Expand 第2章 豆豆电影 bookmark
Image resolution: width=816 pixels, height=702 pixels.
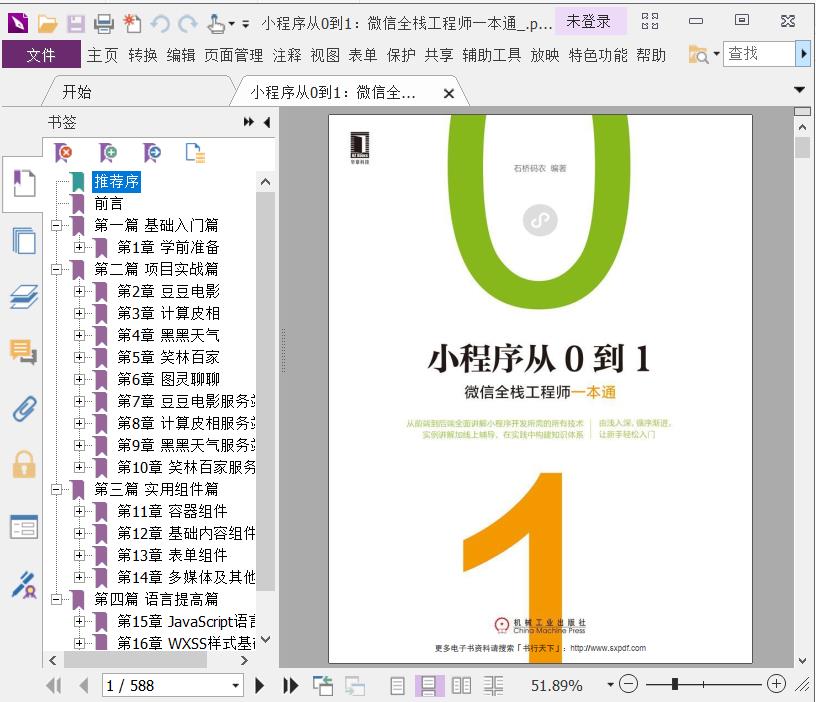coord(79,291)
